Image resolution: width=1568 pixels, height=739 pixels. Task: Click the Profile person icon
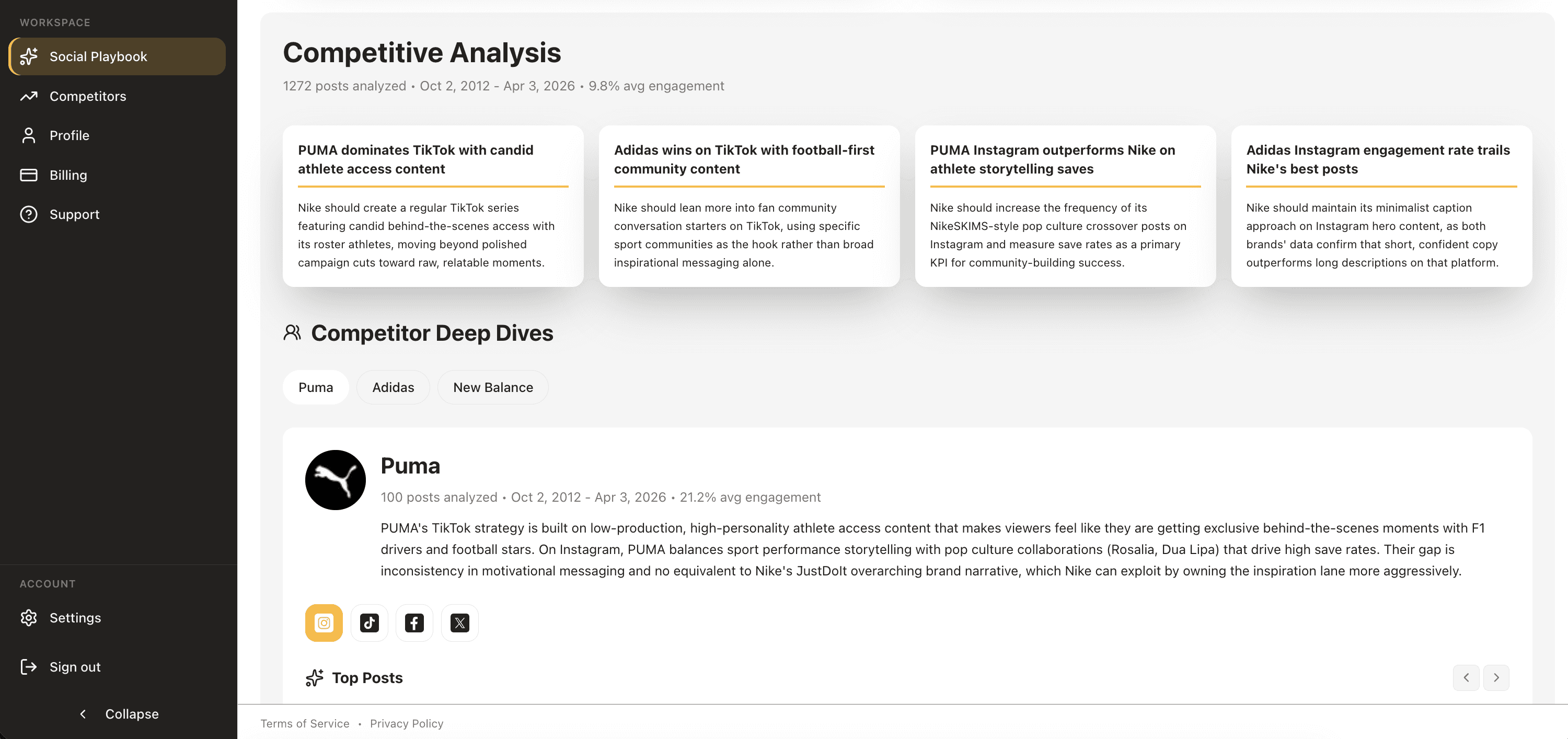coord(29,135)
